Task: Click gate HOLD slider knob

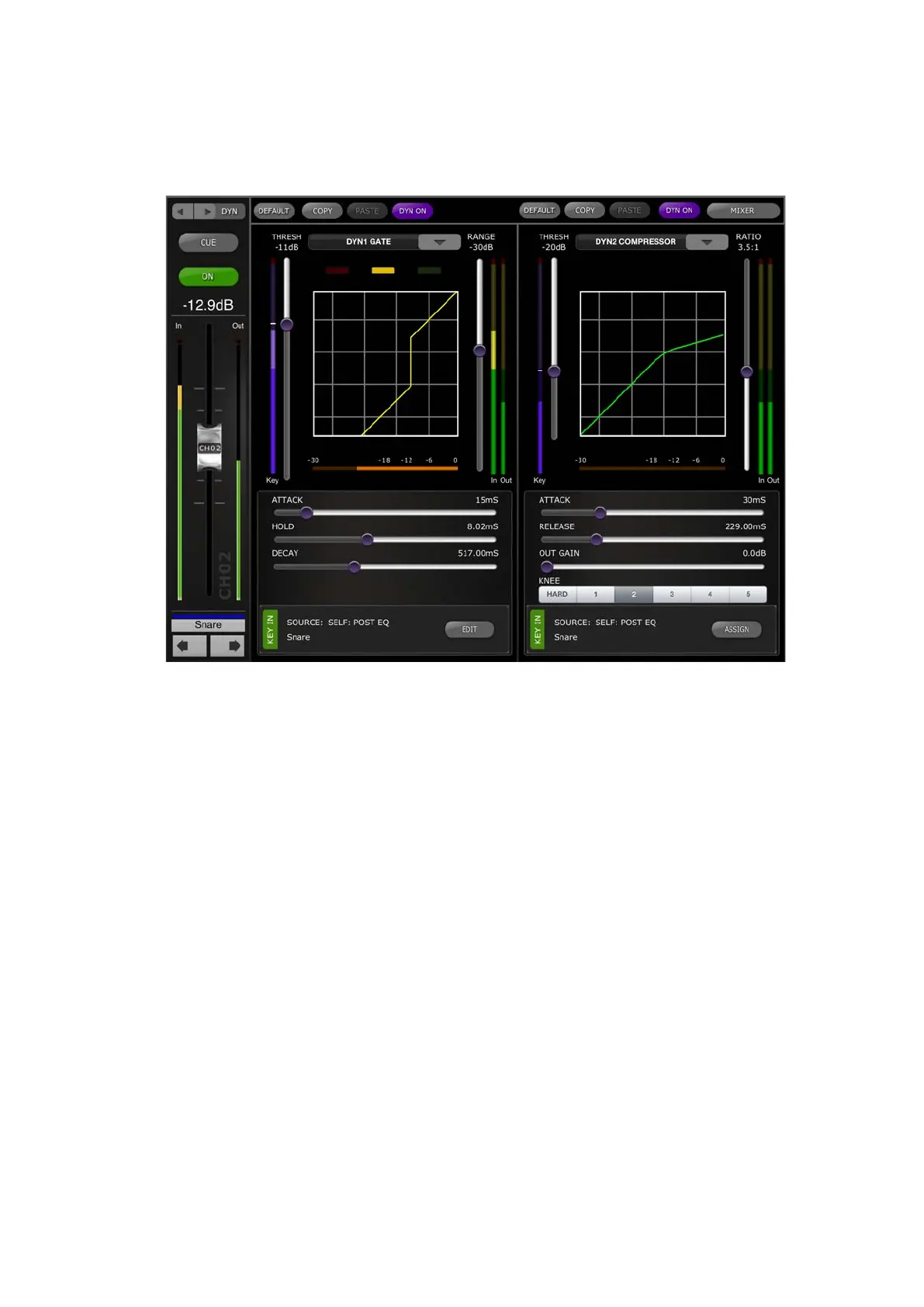Action: [x=367, y=539]
